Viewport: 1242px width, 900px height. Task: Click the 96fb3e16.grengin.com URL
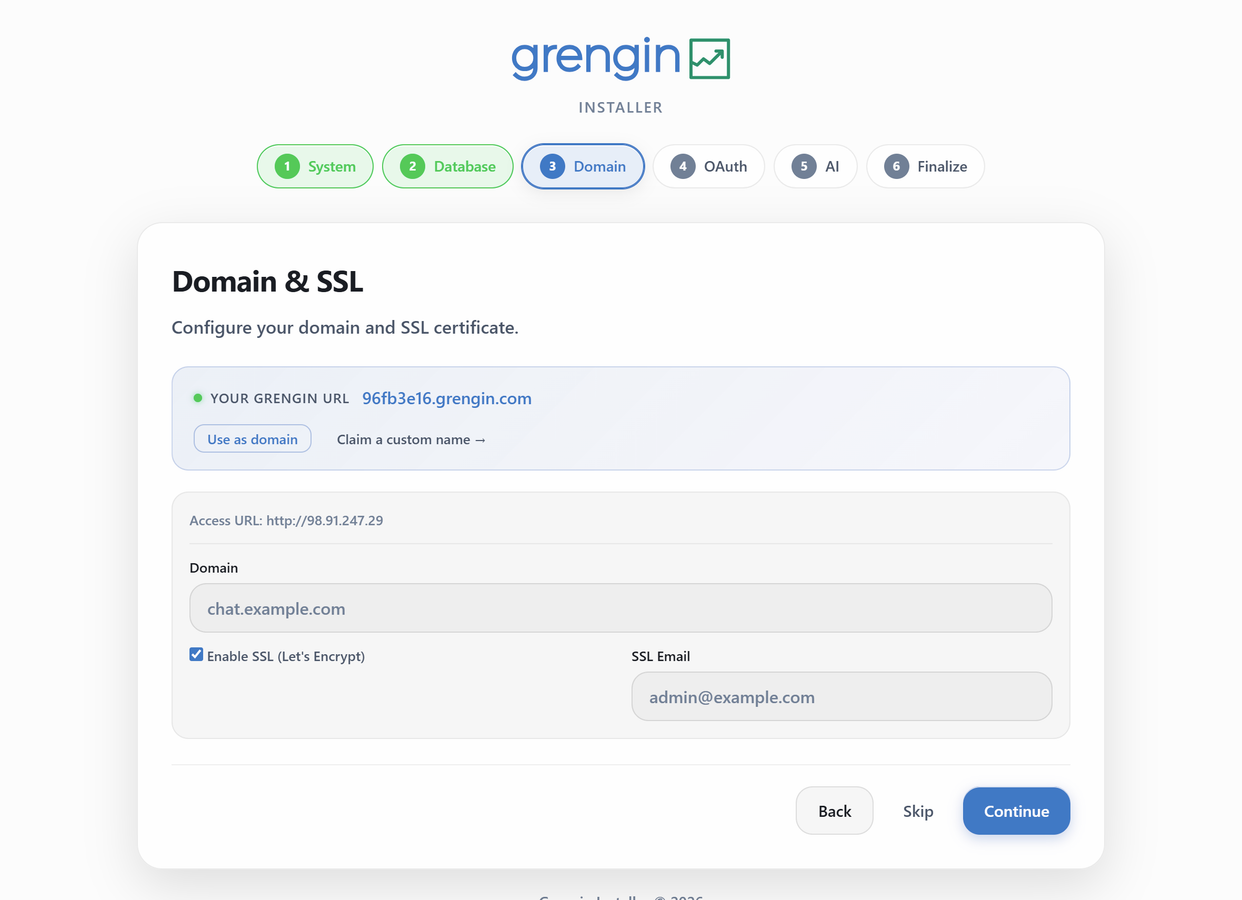(x=447, y=398)
